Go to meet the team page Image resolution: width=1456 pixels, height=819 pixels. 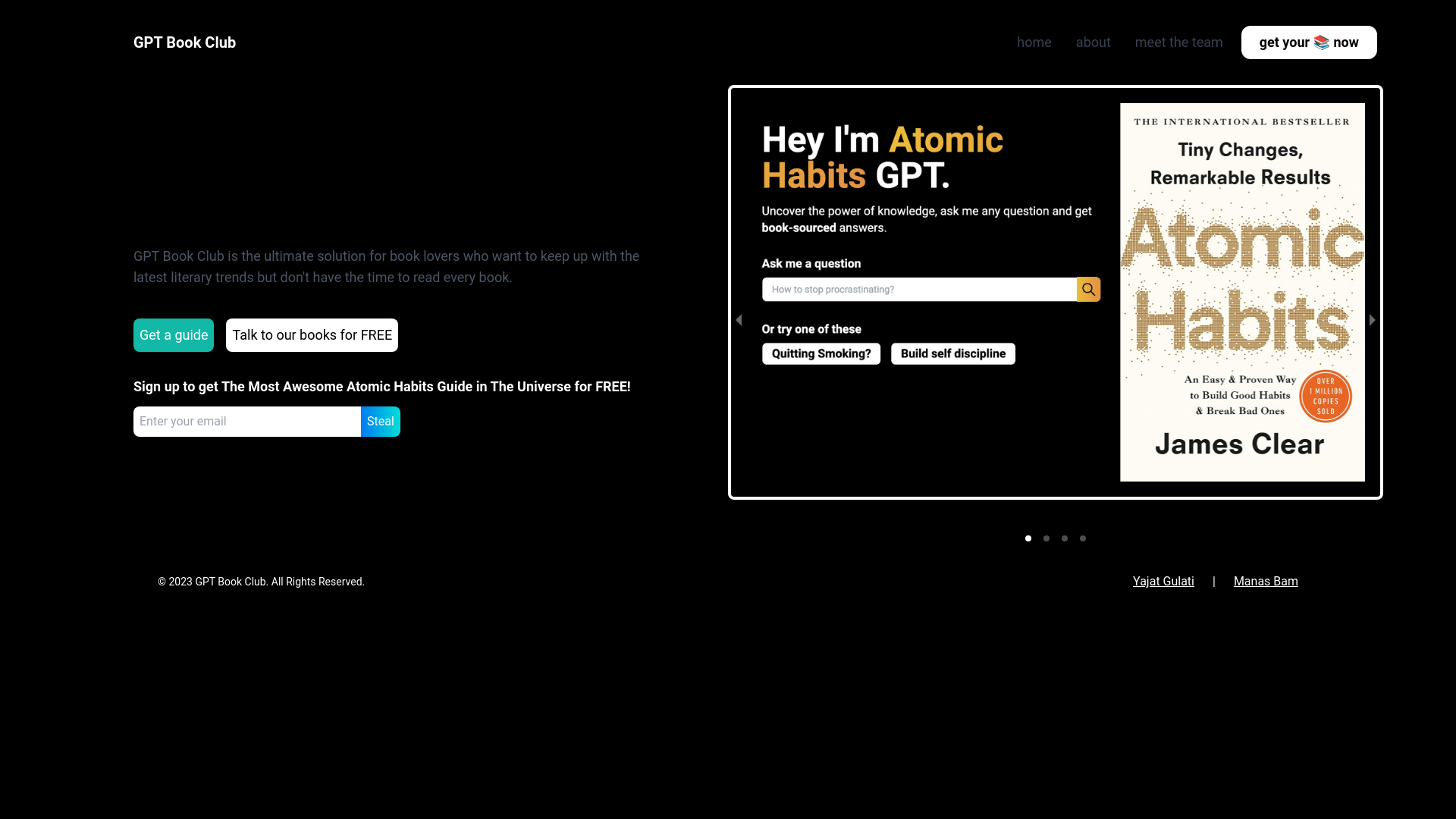click(x=1178, y=42)
